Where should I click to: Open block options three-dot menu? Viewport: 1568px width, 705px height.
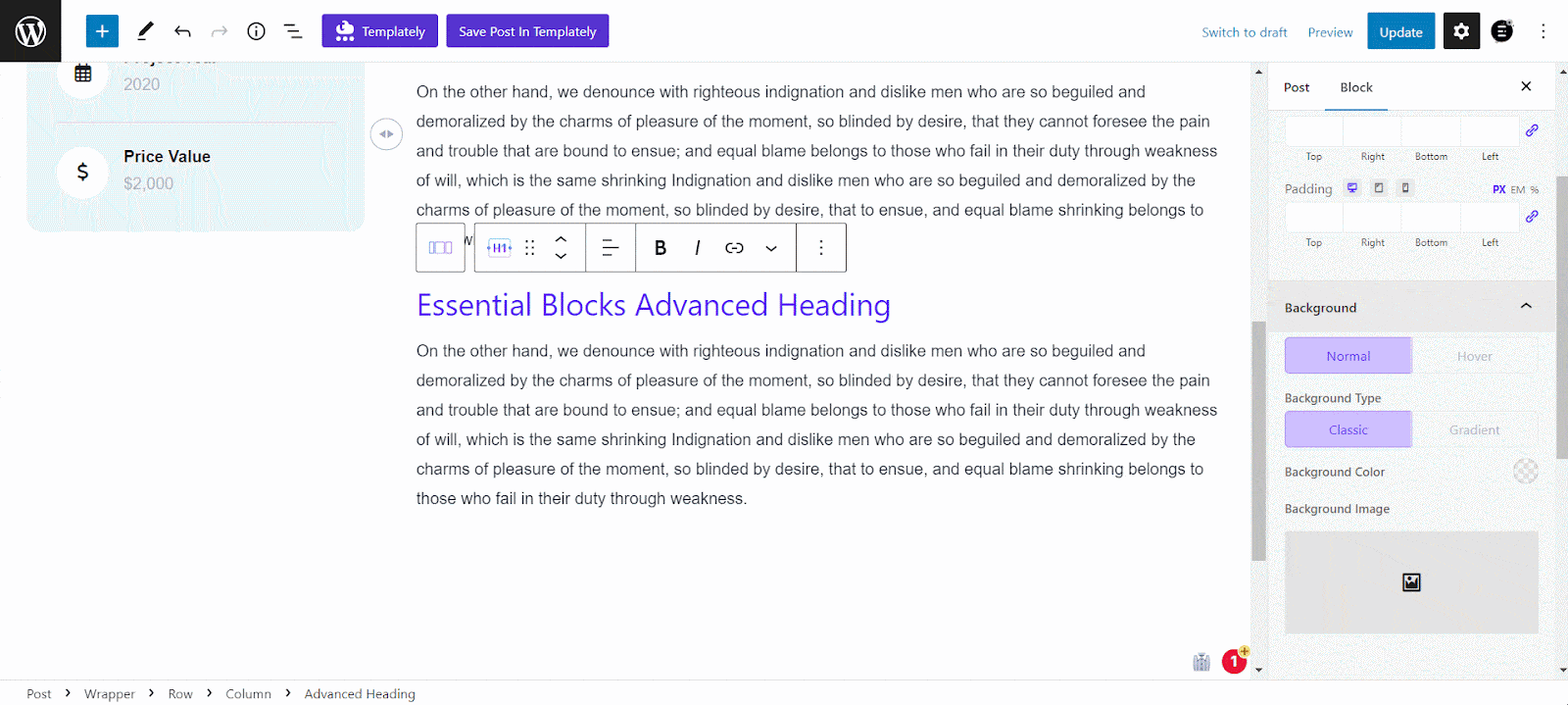pyautogui.click(x=821, y=248)
